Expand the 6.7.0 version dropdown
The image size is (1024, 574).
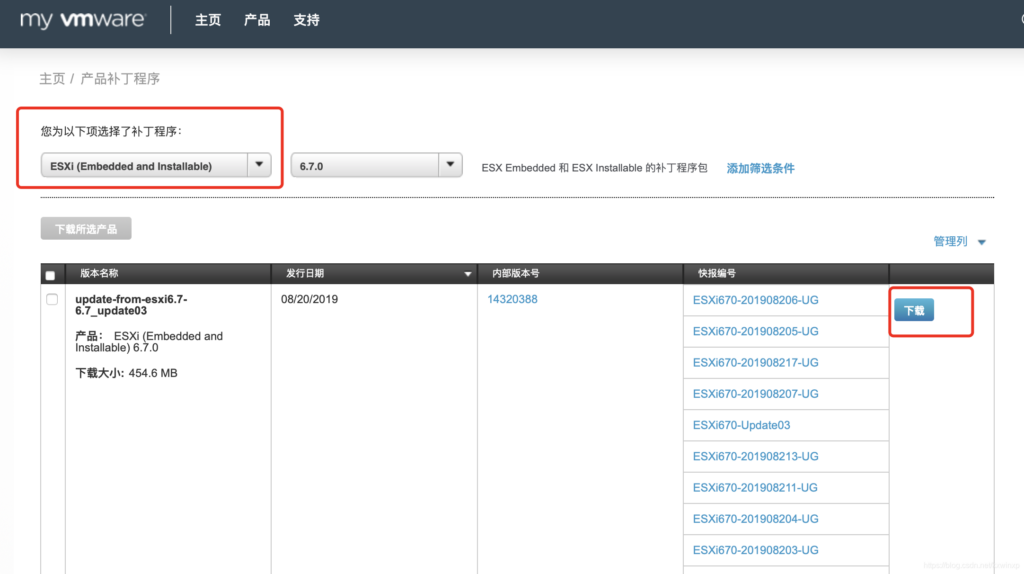point(450,165)
